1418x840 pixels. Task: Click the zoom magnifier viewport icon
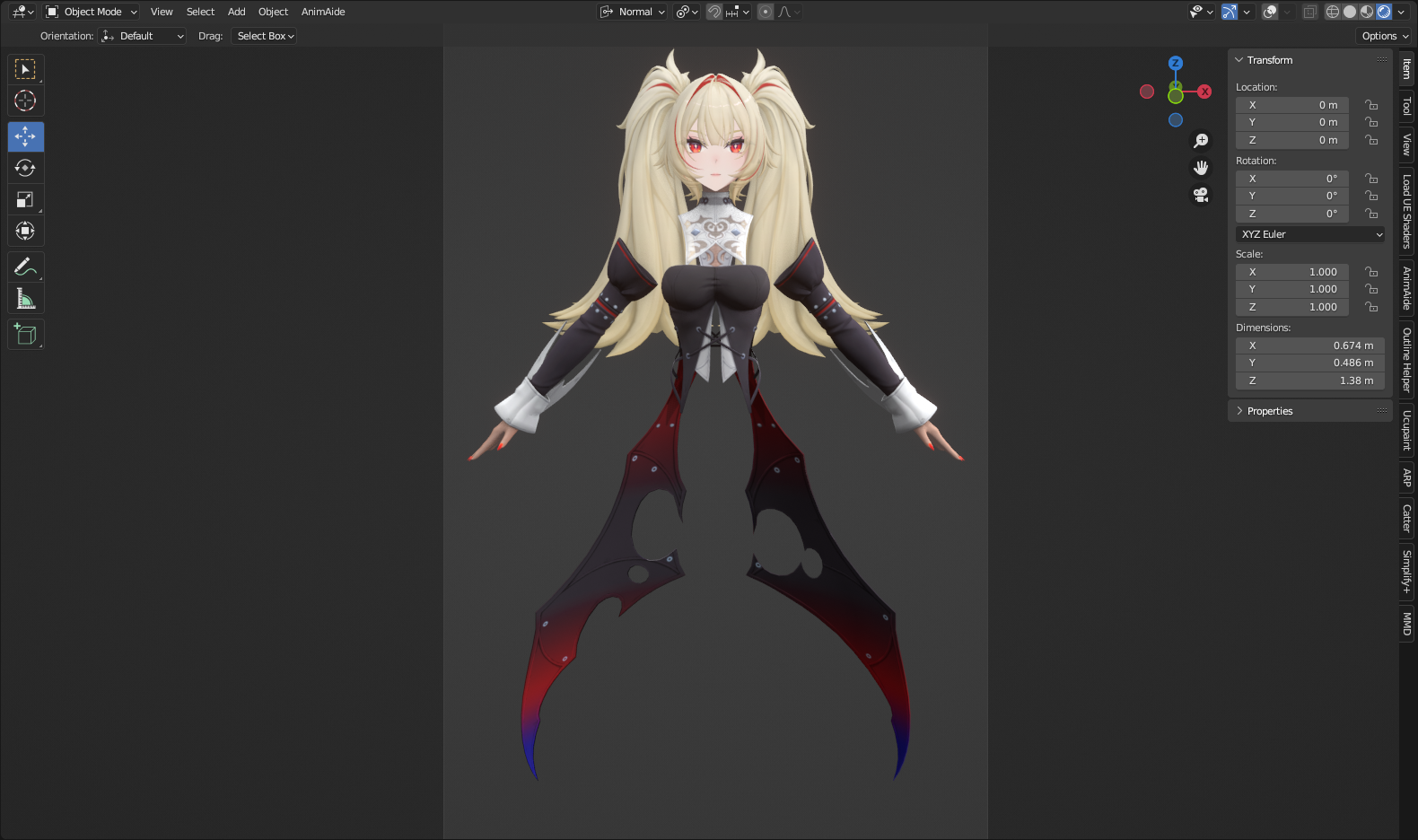pos(1201,141)
